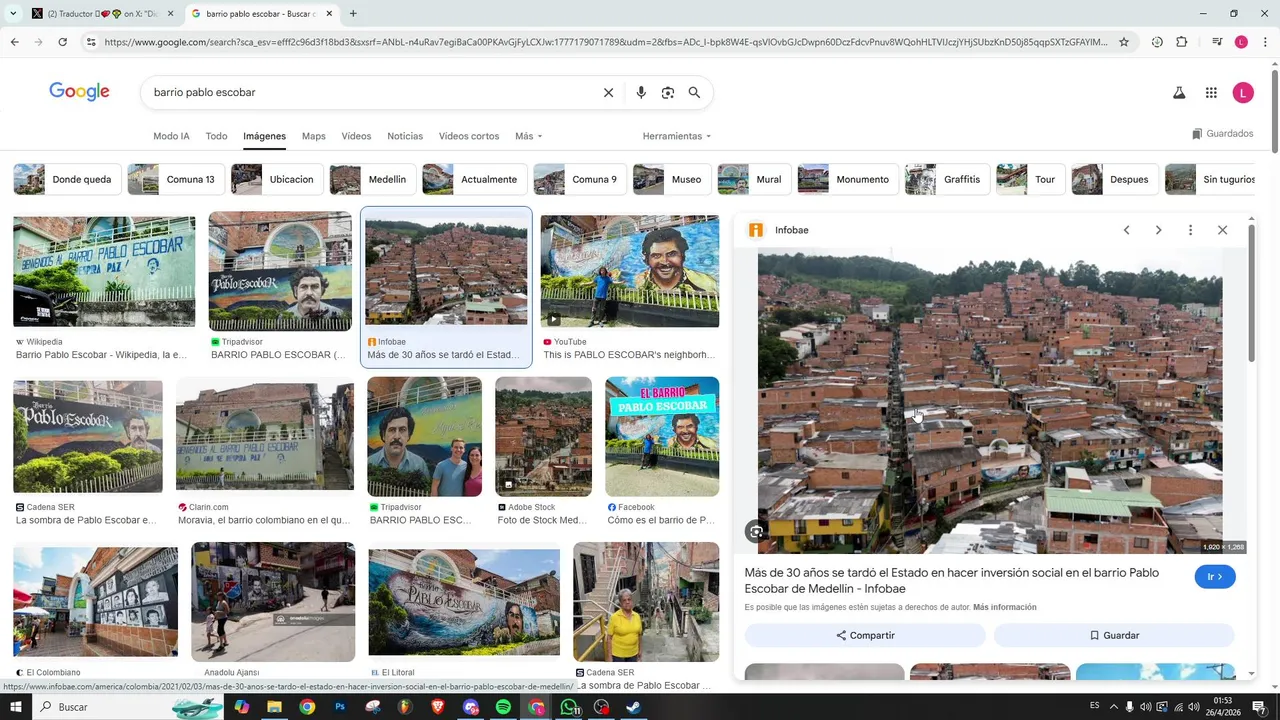The image size is (1280, 720).
Task: Go back in browser history
Action: tap(14, 42)
